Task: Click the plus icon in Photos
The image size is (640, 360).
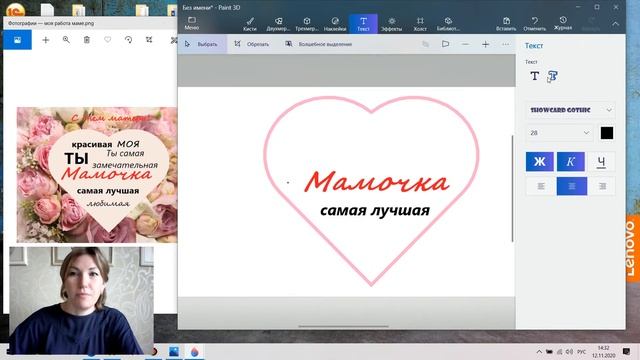Action: click(46, 40)
